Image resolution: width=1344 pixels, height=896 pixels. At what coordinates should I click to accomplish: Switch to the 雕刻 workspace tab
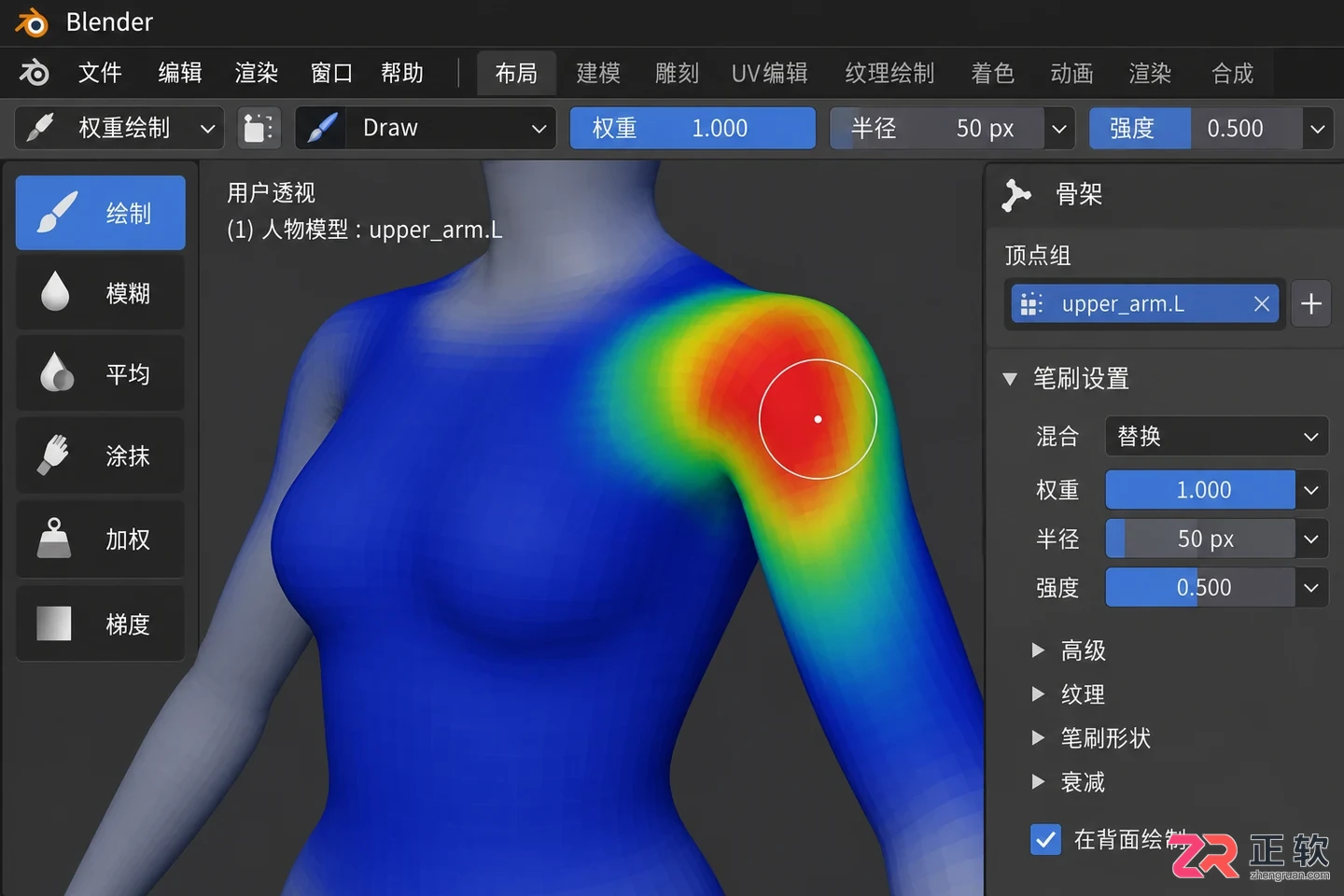click(677, 74)
